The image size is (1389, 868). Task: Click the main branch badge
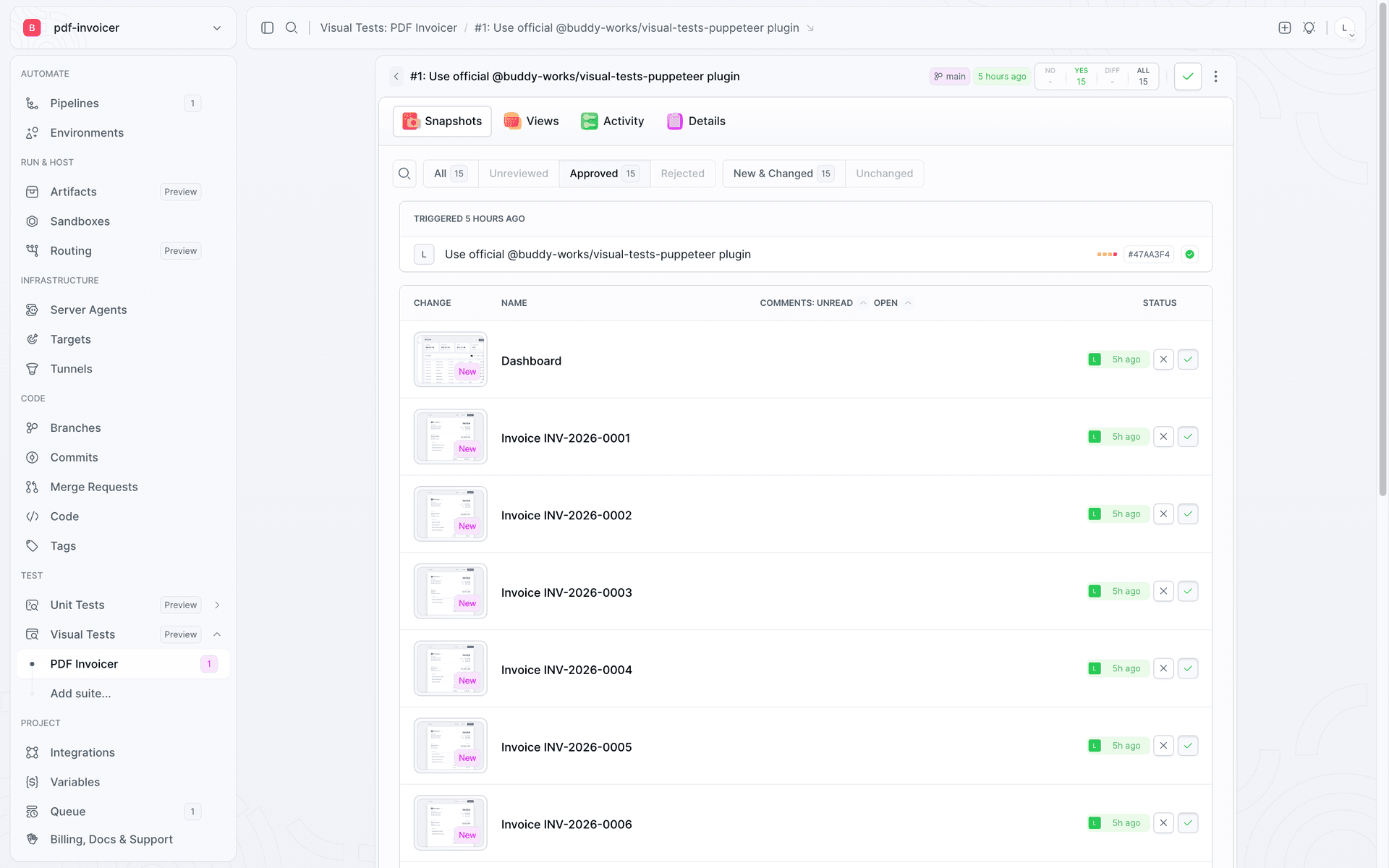tap(949, 77)
